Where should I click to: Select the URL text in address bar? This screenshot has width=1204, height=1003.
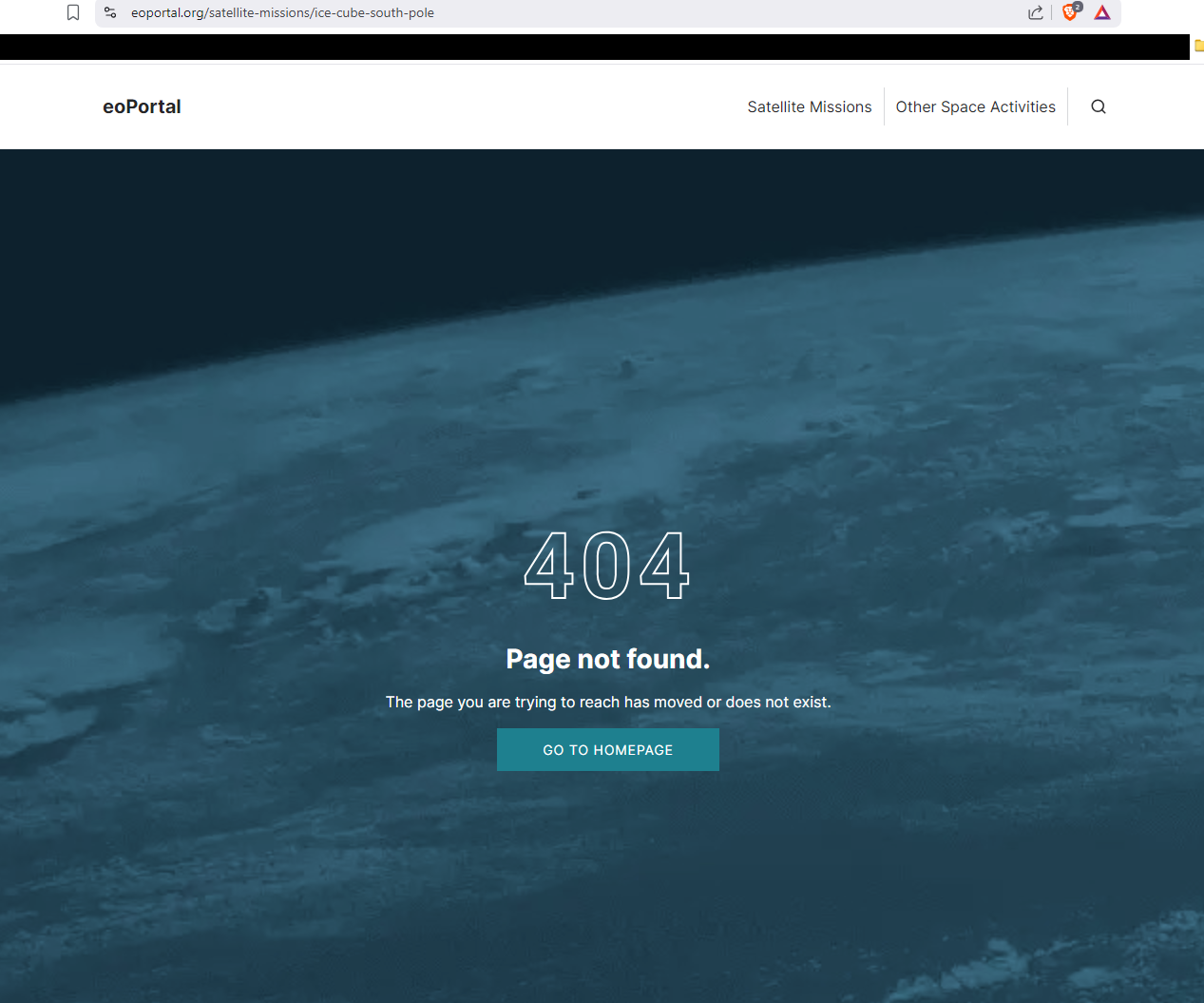click(282, 12)
